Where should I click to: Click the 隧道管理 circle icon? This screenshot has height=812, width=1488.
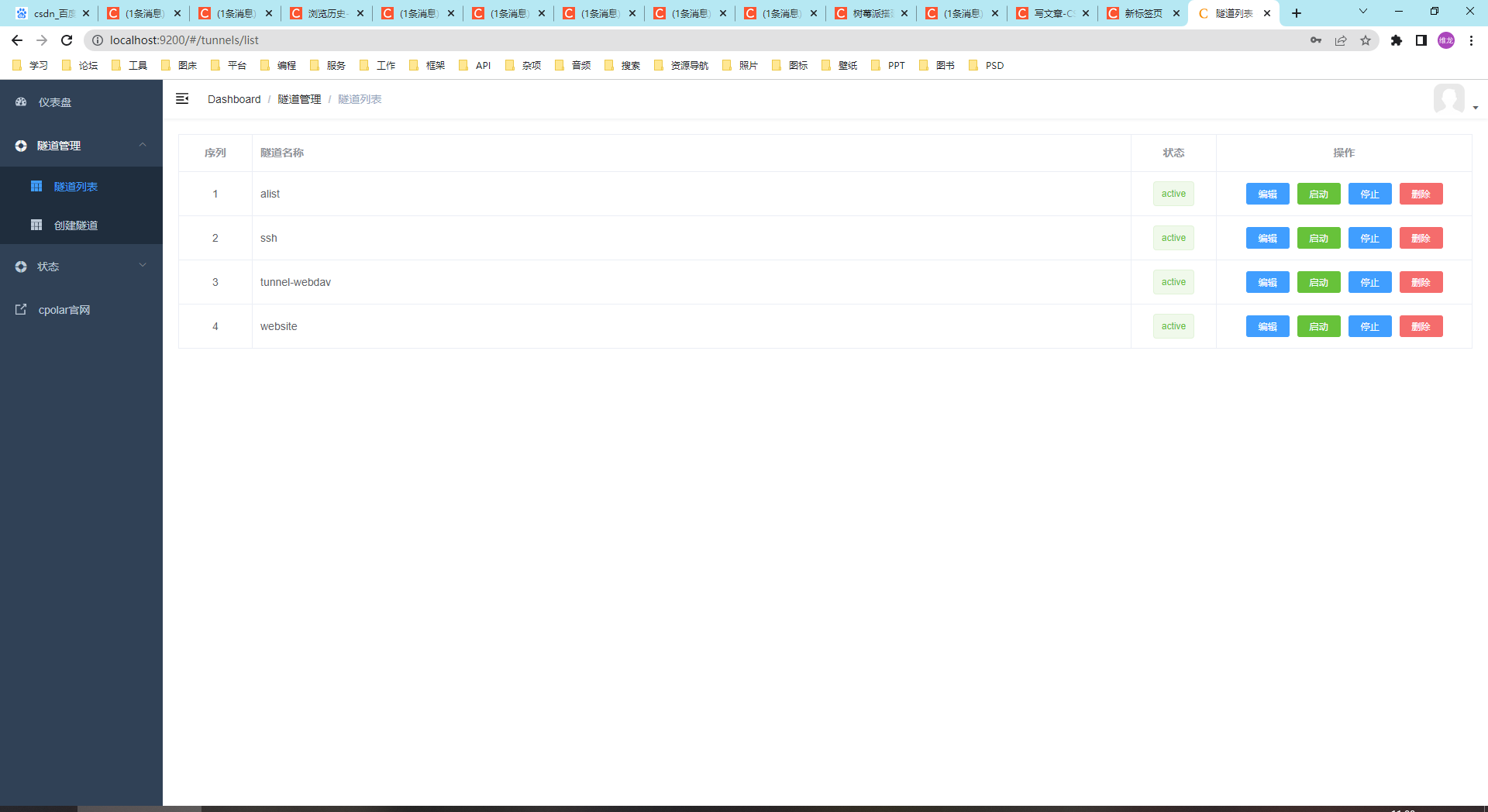tap(21, 146)
